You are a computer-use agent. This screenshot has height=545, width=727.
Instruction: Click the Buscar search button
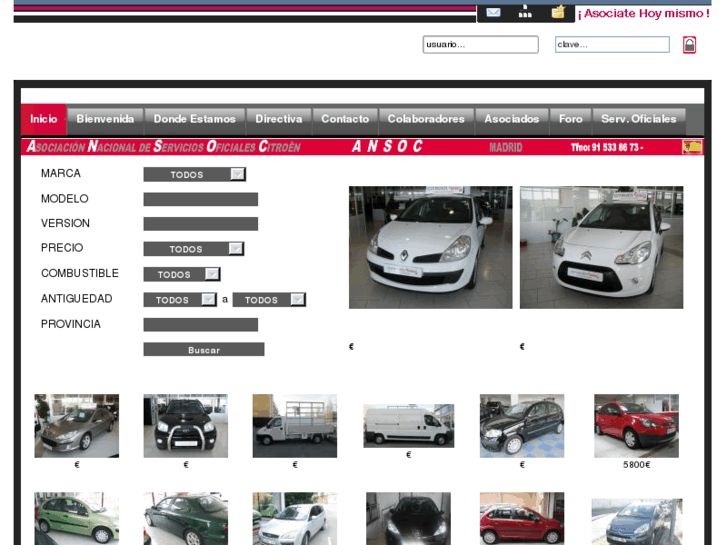[204, 350]
